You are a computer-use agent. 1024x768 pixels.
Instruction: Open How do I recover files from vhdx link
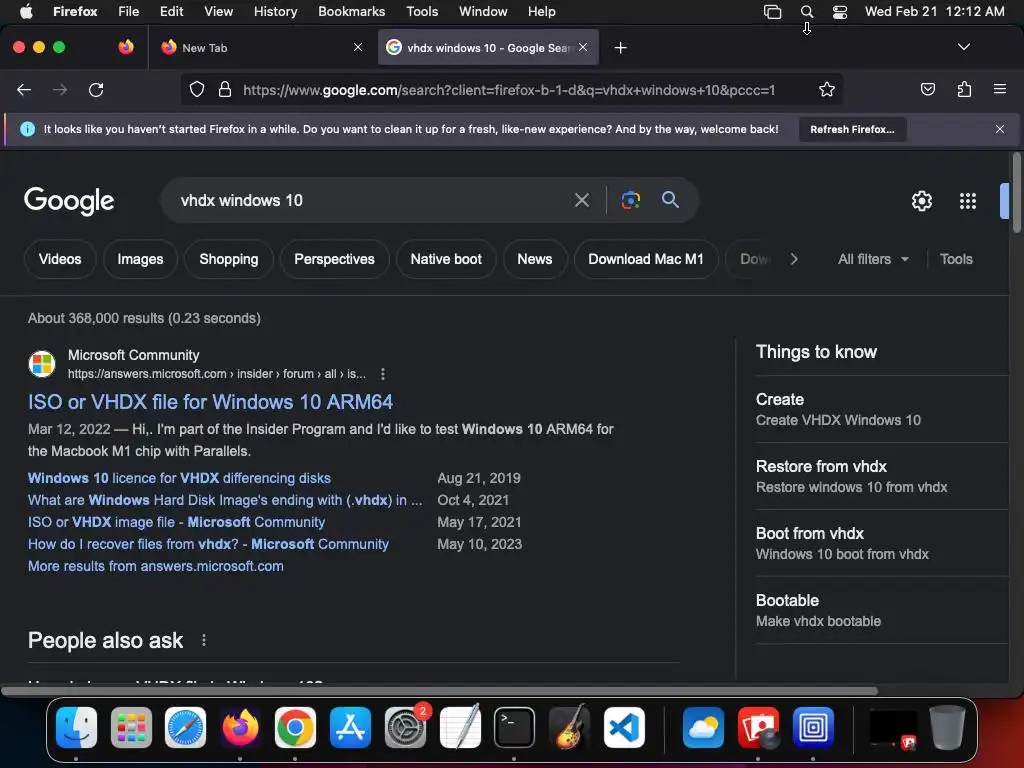(208, 544)
